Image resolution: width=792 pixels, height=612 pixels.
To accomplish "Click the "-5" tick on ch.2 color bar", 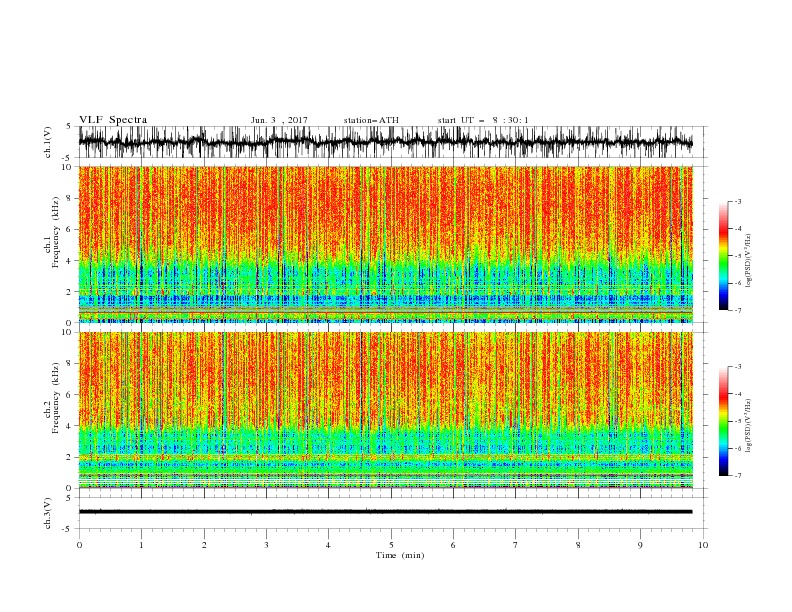I will (737, 421).
